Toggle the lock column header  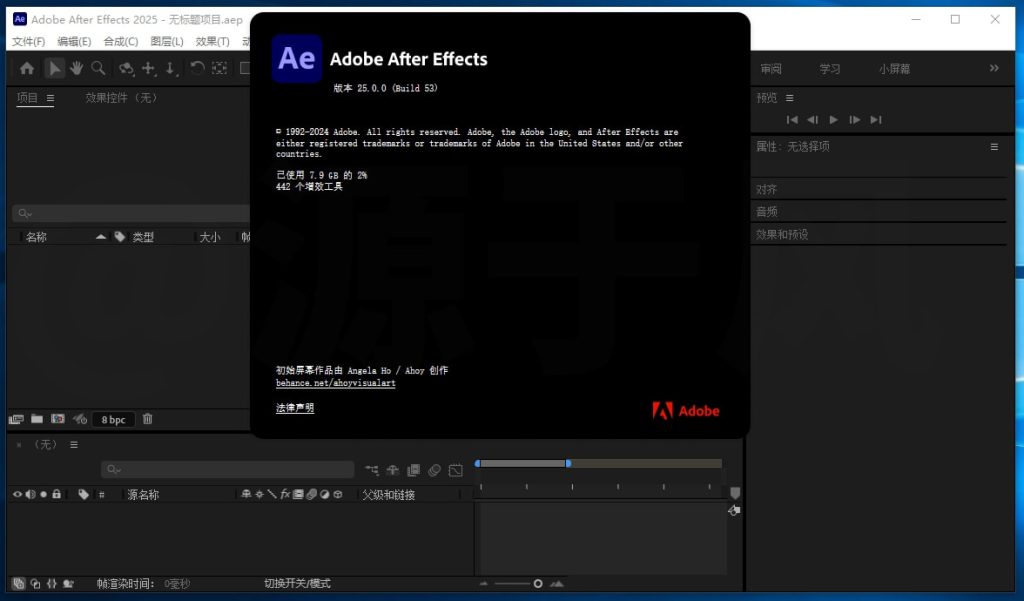[57, 494]
